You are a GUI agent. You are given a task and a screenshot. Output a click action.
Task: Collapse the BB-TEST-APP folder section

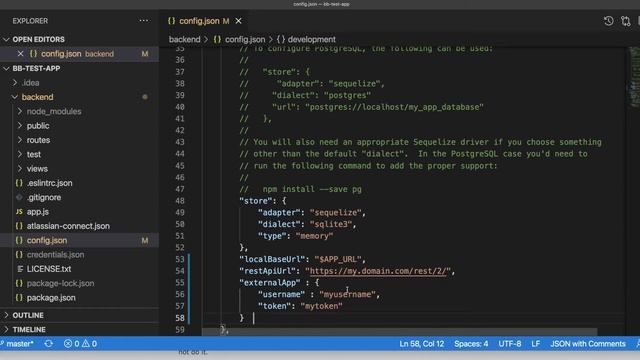pyautogui.click(x=36, y=68)
